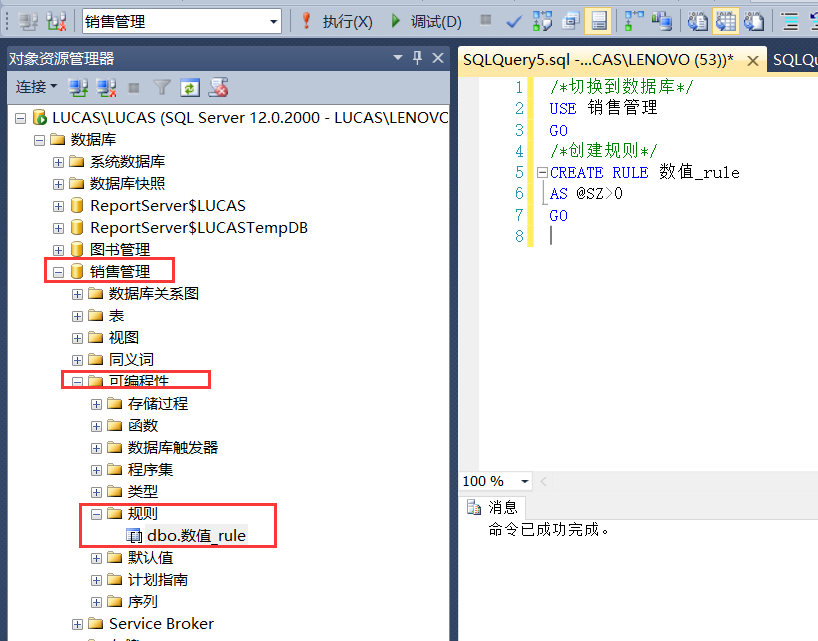This screenshot has height=641, width=818.
Task: Click Comment out selected lines icon
Action: [x=789, y=21]
